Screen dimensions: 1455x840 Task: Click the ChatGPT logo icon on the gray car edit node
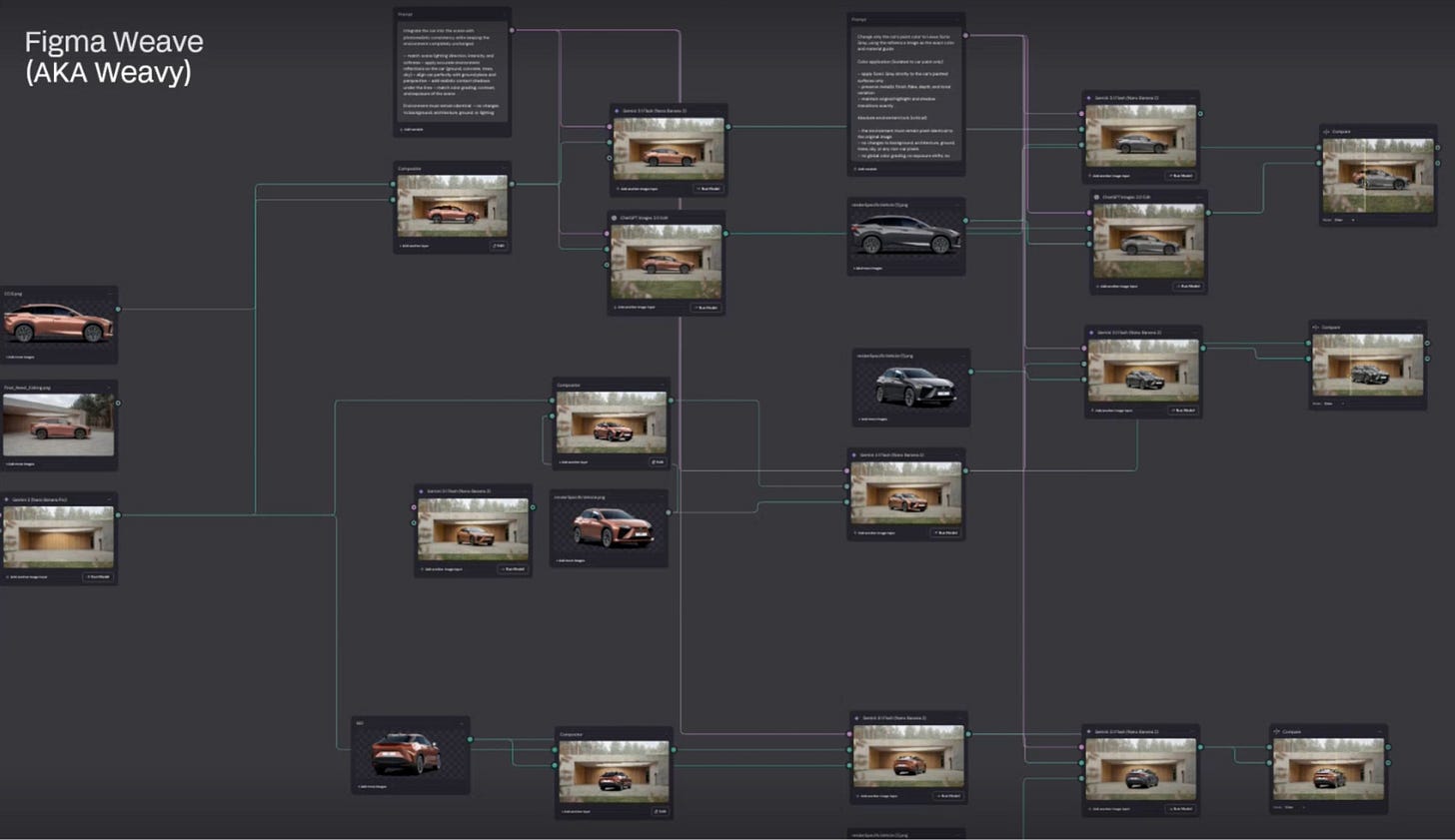pyautogui.click(x=1096, y=197)
